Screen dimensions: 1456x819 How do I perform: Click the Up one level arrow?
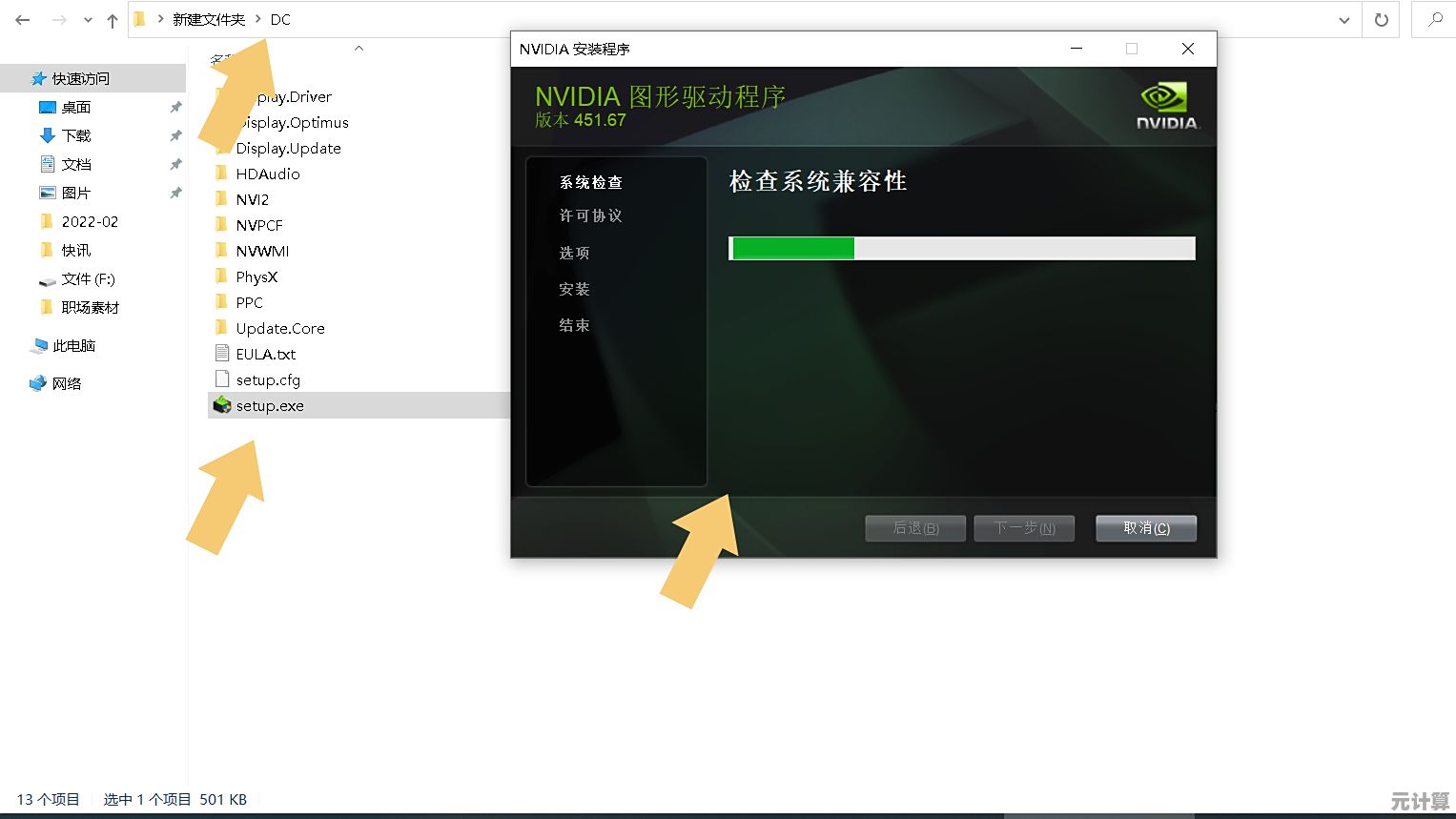[113, 20]
